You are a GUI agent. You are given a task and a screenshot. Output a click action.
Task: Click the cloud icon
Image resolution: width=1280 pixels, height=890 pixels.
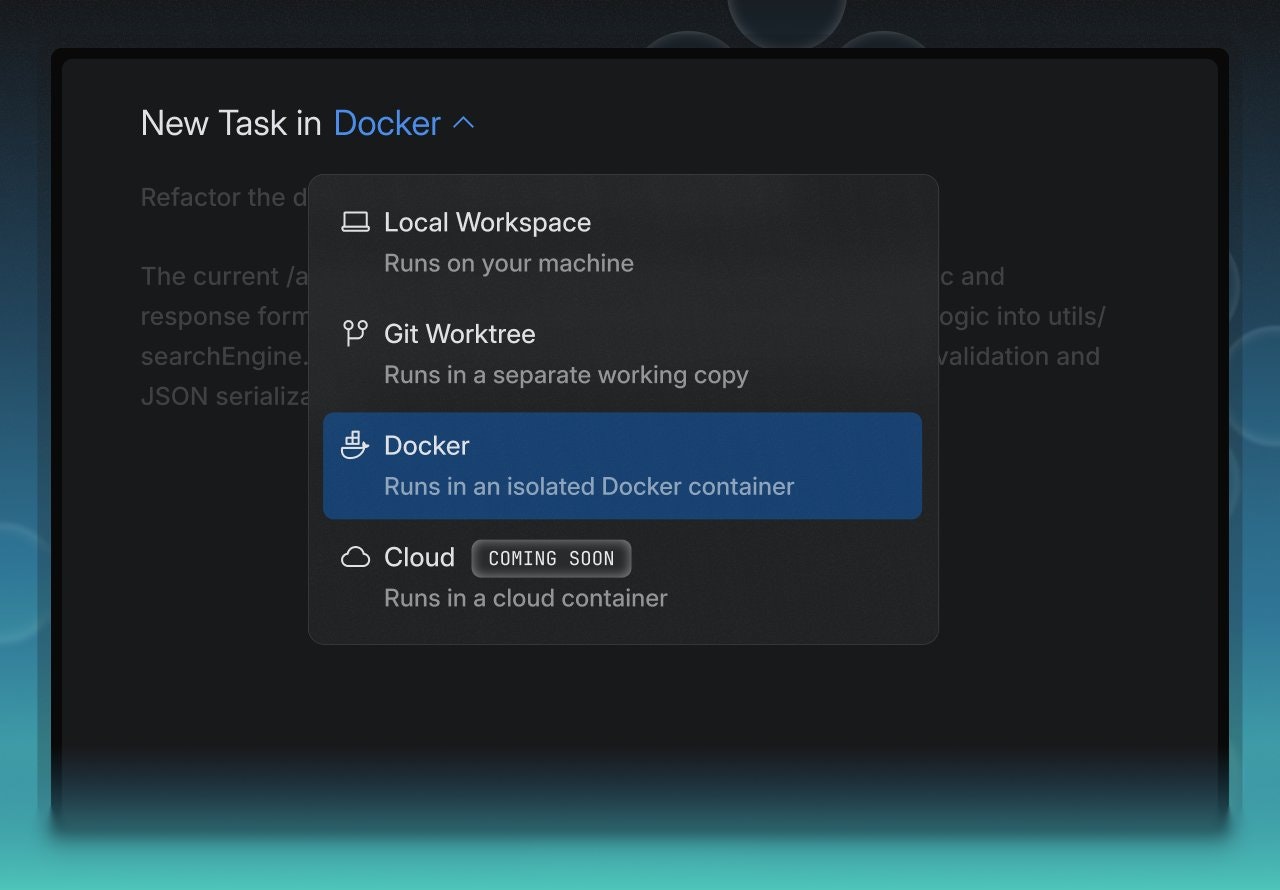tap(355, 557)
